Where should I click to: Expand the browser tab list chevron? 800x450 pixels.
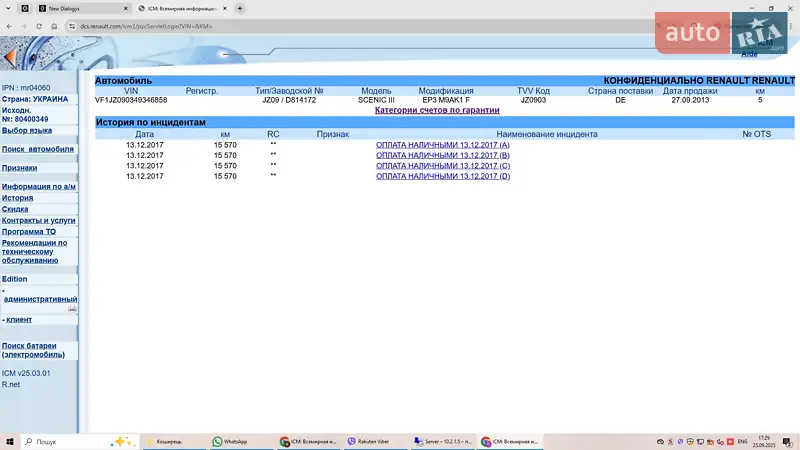9,8
